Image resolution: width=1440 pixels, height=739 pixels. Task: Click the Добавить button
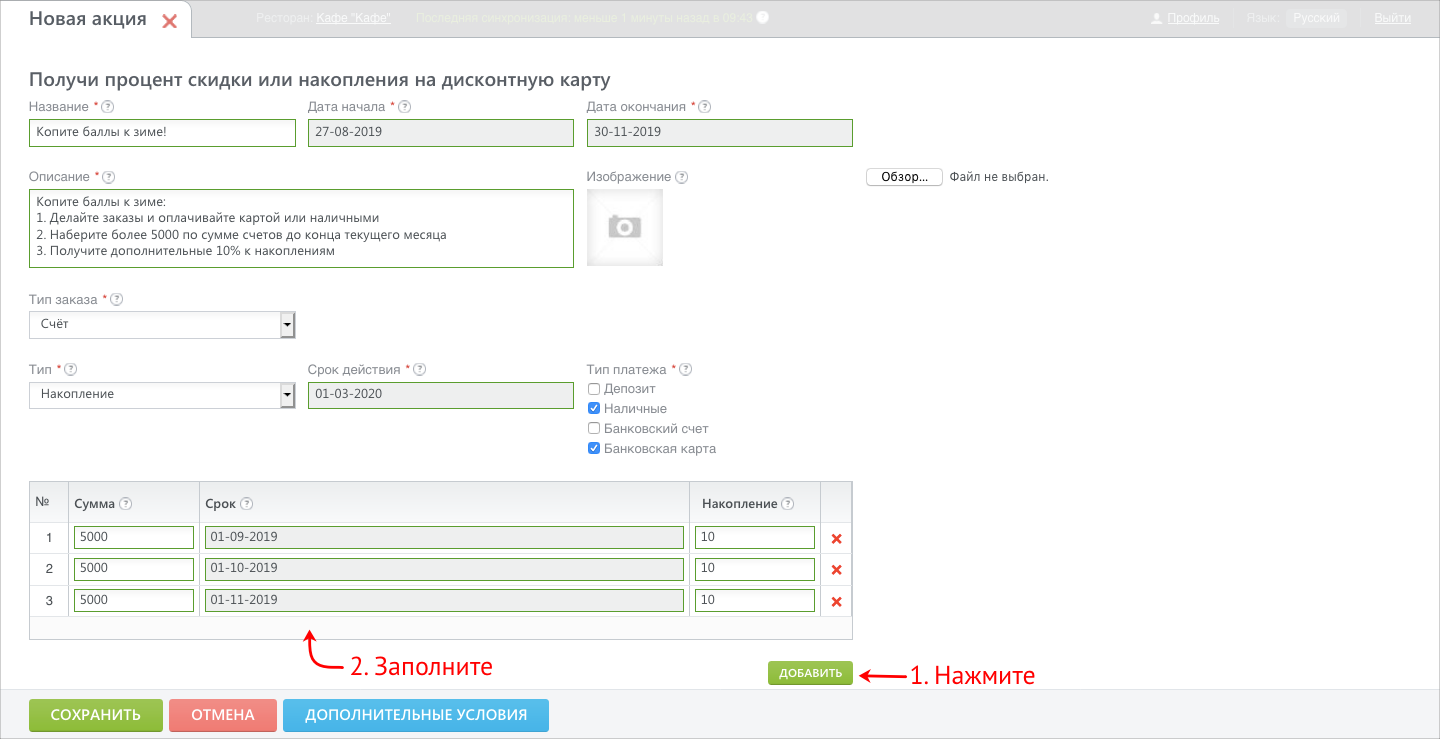tap(811, 673)
